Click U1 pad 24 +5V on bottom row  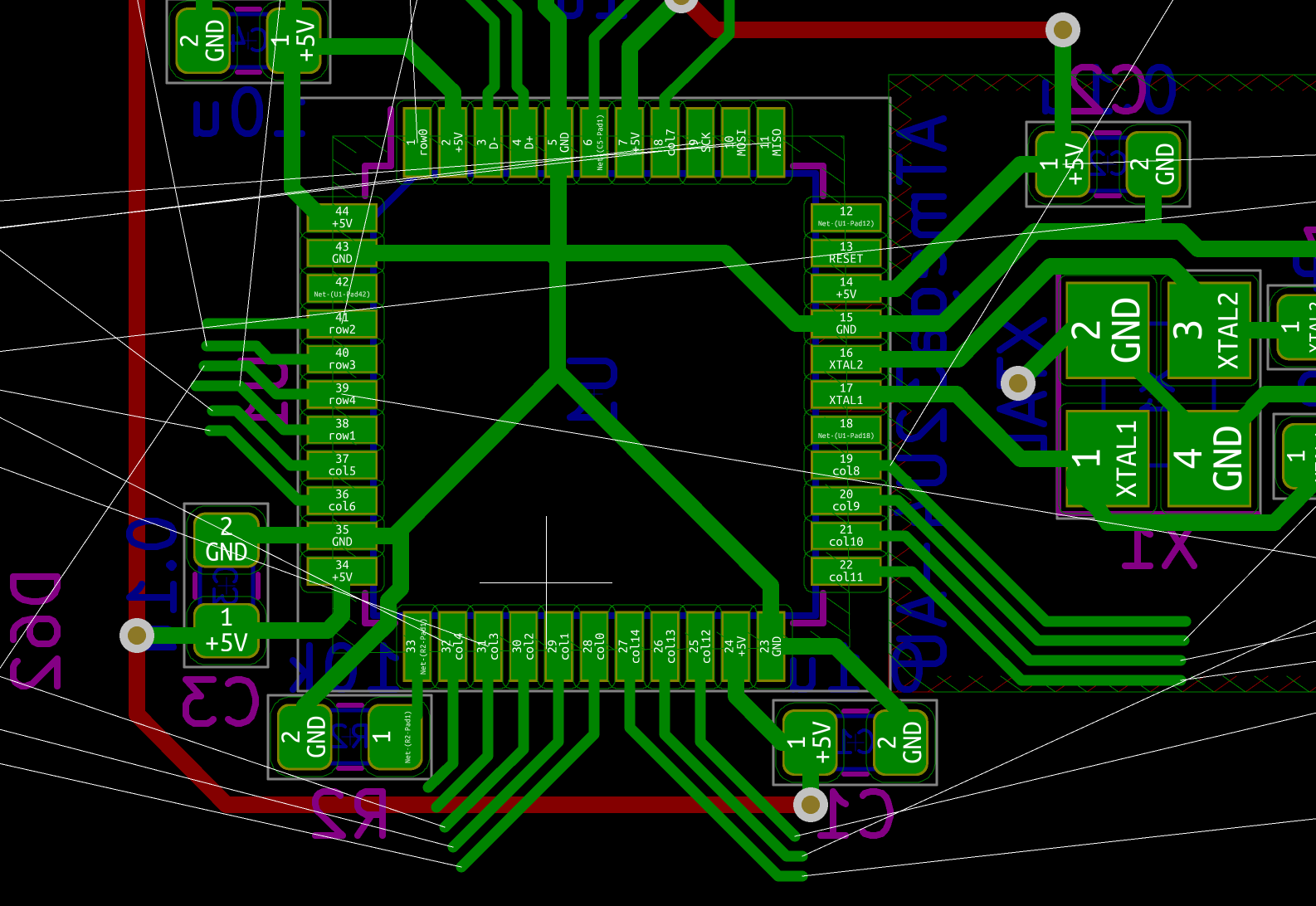[735, 646]
